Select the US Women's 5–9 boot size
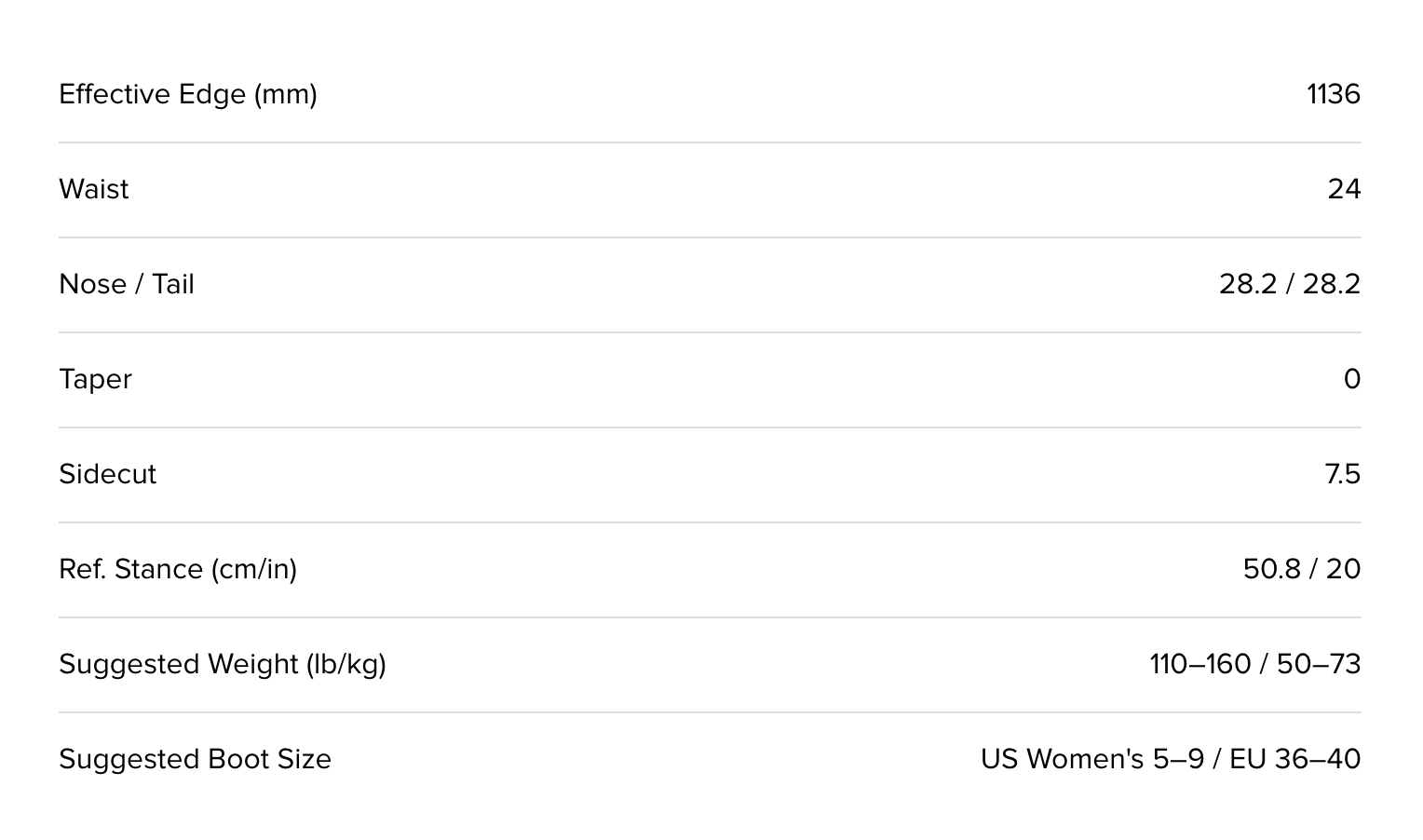This screenshot has height=840, width=1423. [1091, 760]
